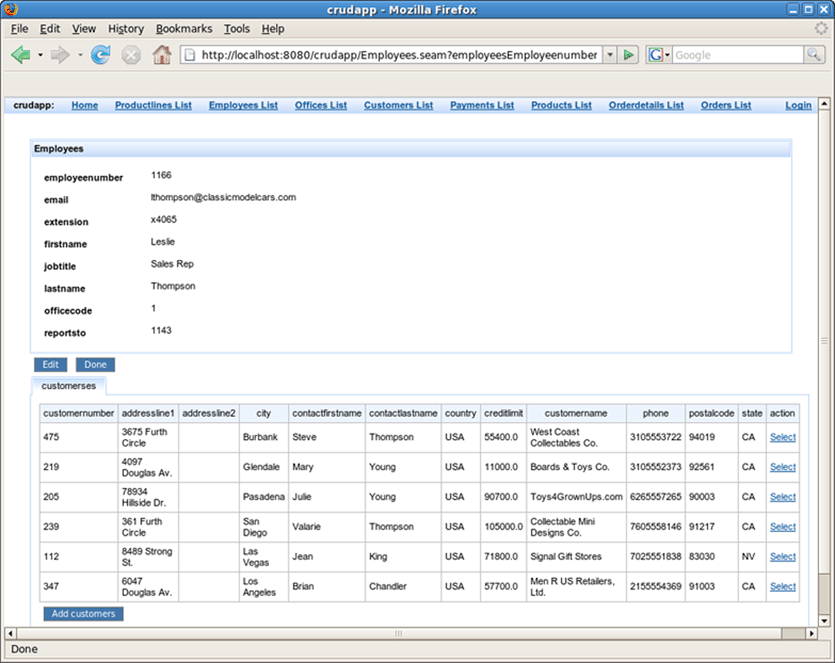835x663 pixels.
Task: Open the forward history dropdown arrow
Action: coord(80,55)
